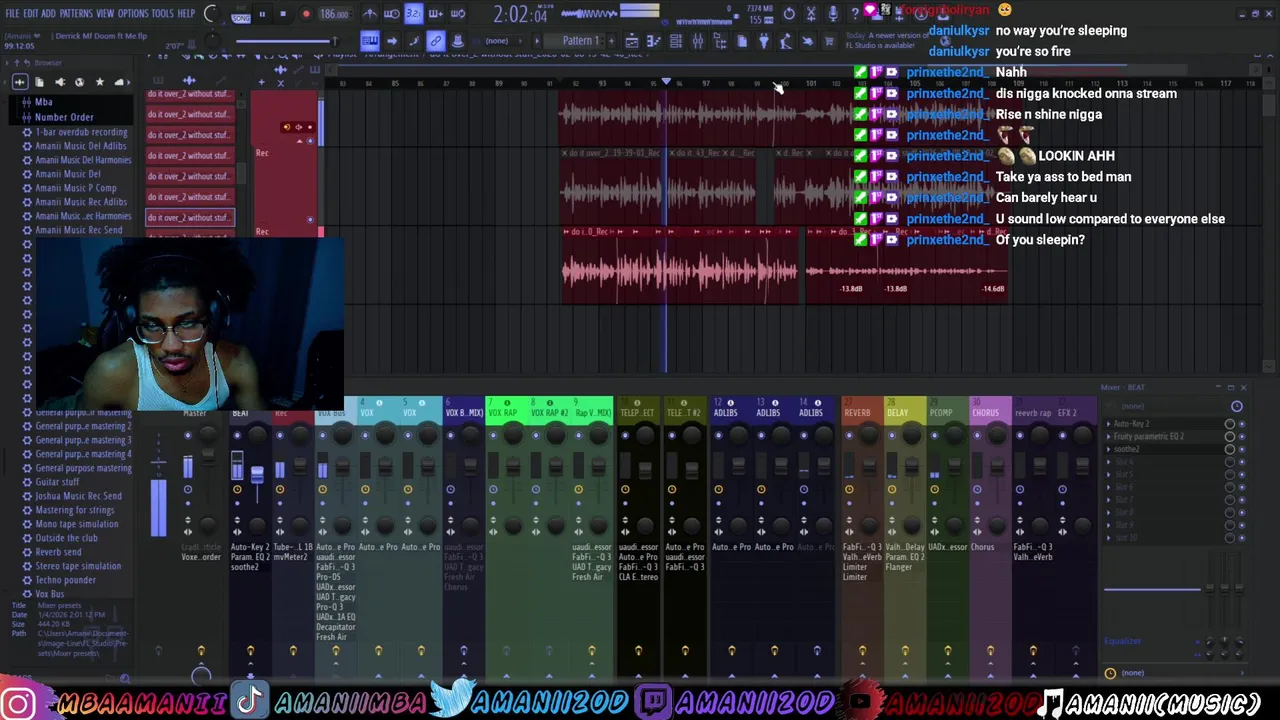Expand Fruity parametric EQ 2 slot menu

[x=1108, y=437]
